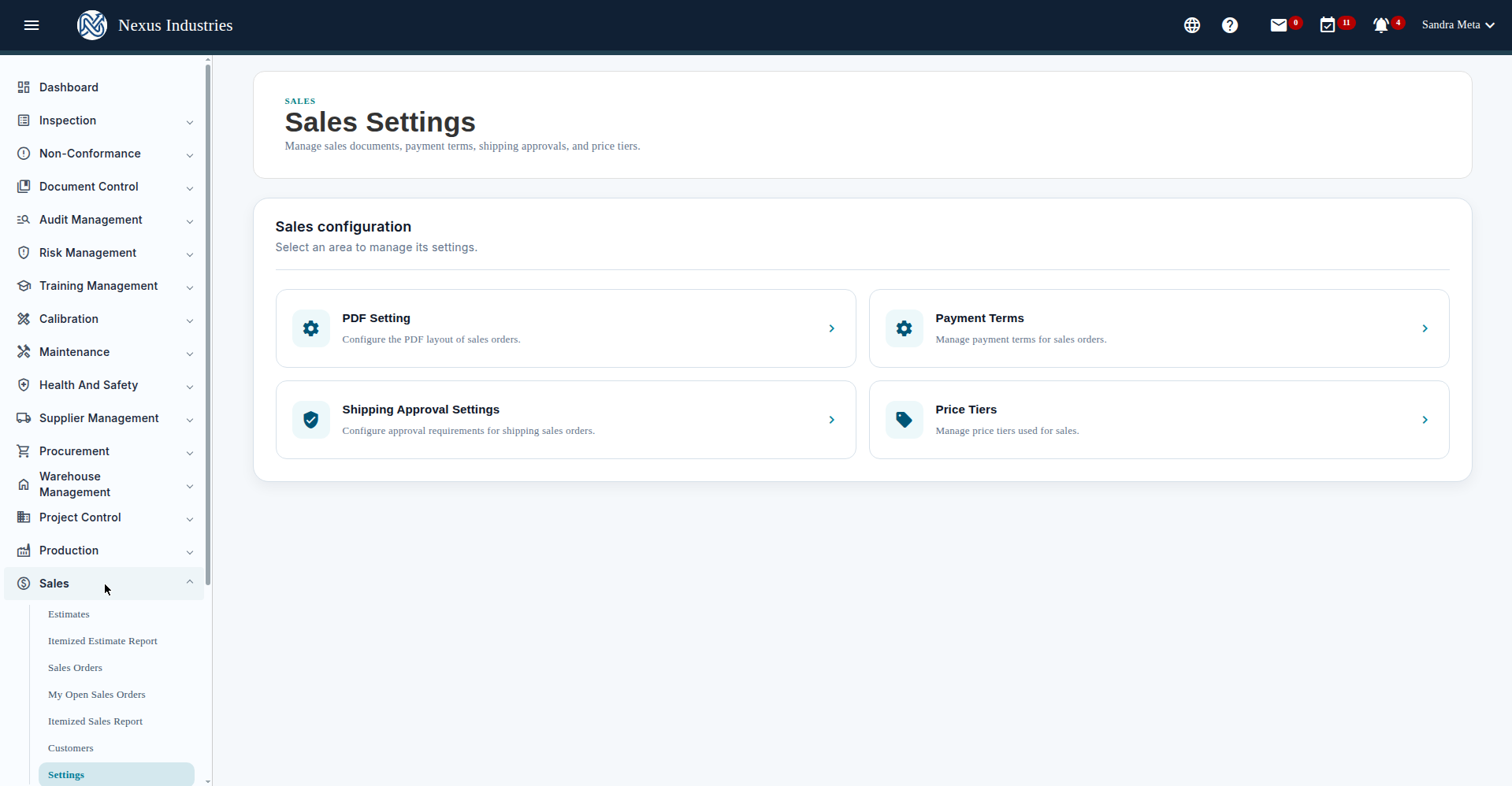Viewport: 1512px width, 786px height.
Task: Click the PDF Setting arrow chevron
Action: (831, 328)
